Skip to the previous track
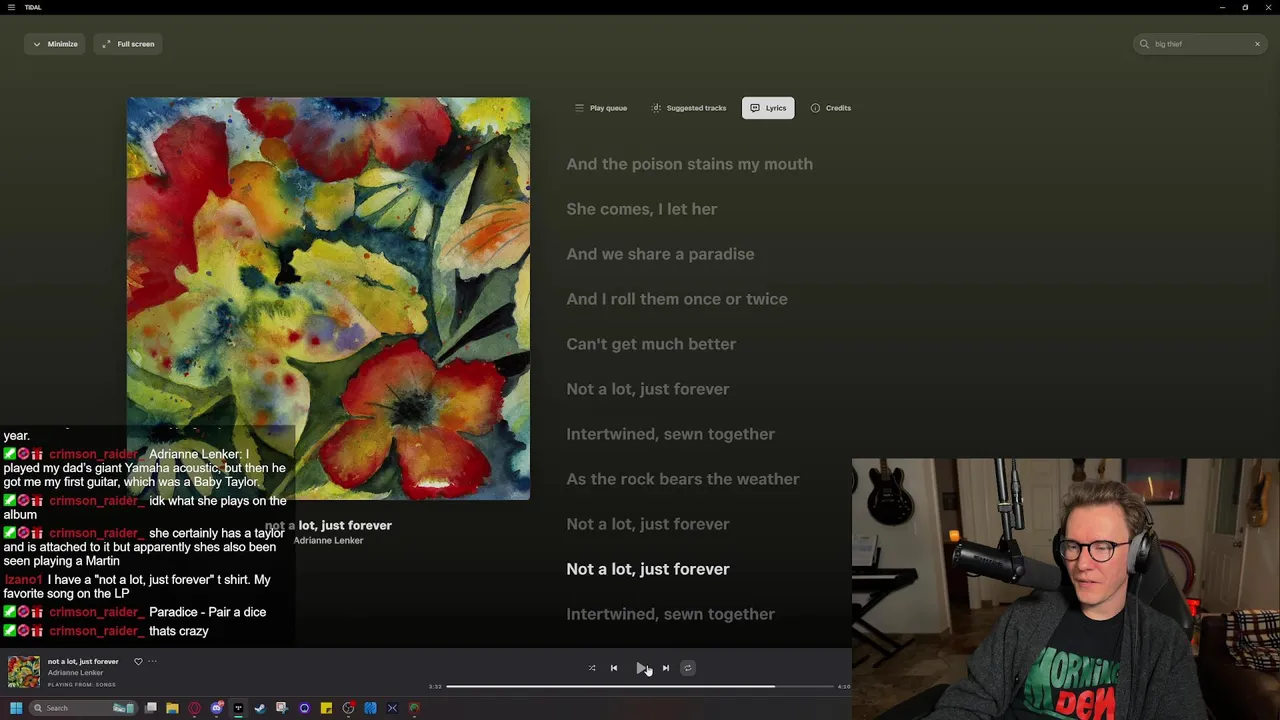 (614, 668)
